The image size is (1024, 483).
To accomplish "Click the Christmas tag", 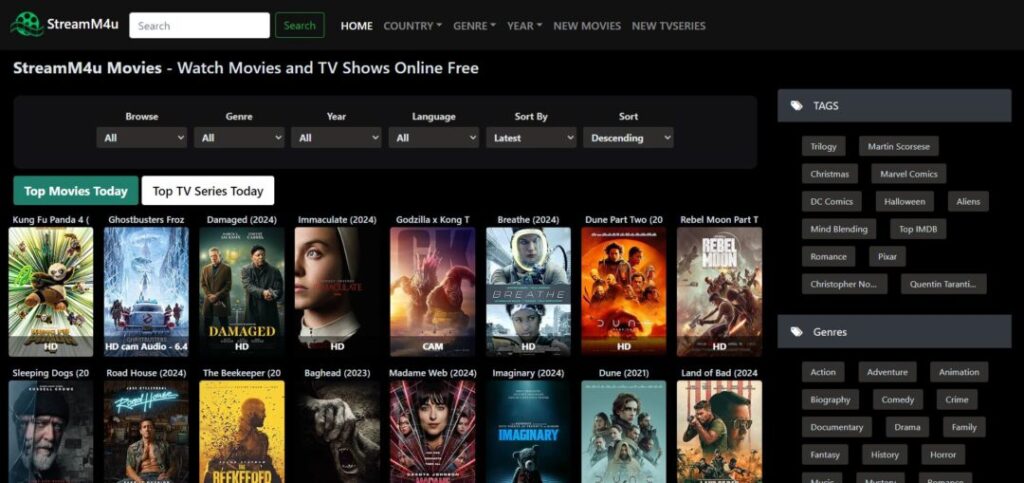I will [x=829, y=174].
